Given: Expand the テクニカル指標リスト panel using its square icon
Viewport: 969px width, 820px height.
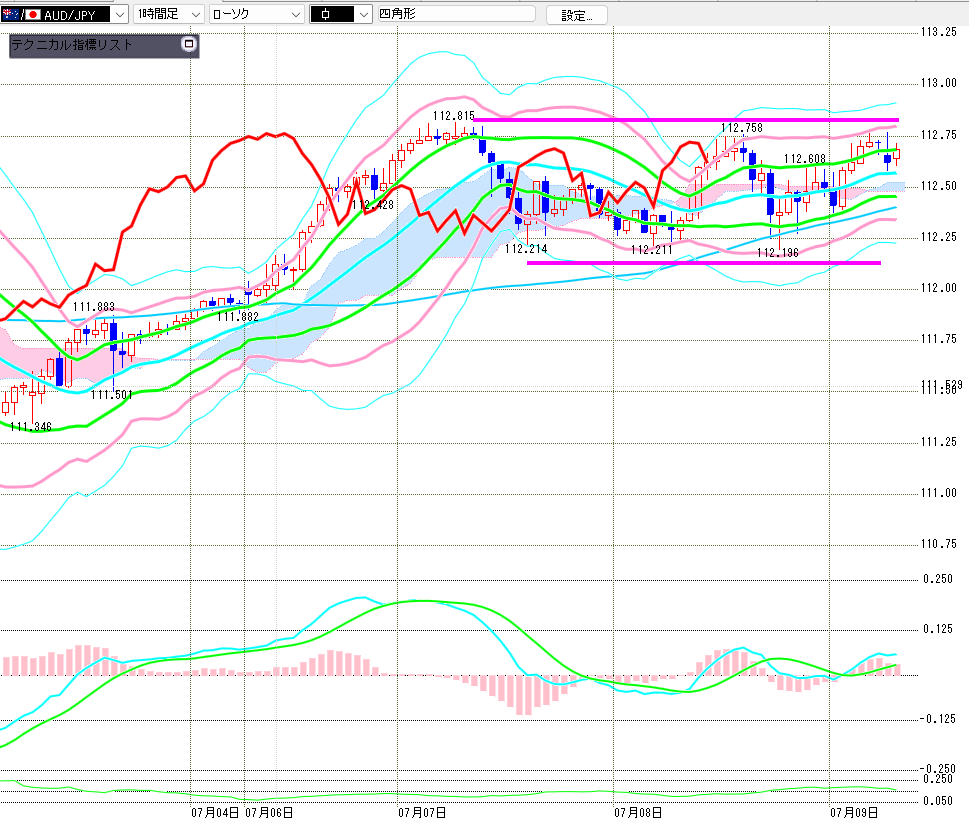Looking at the screenshot, I should [189, 44].
